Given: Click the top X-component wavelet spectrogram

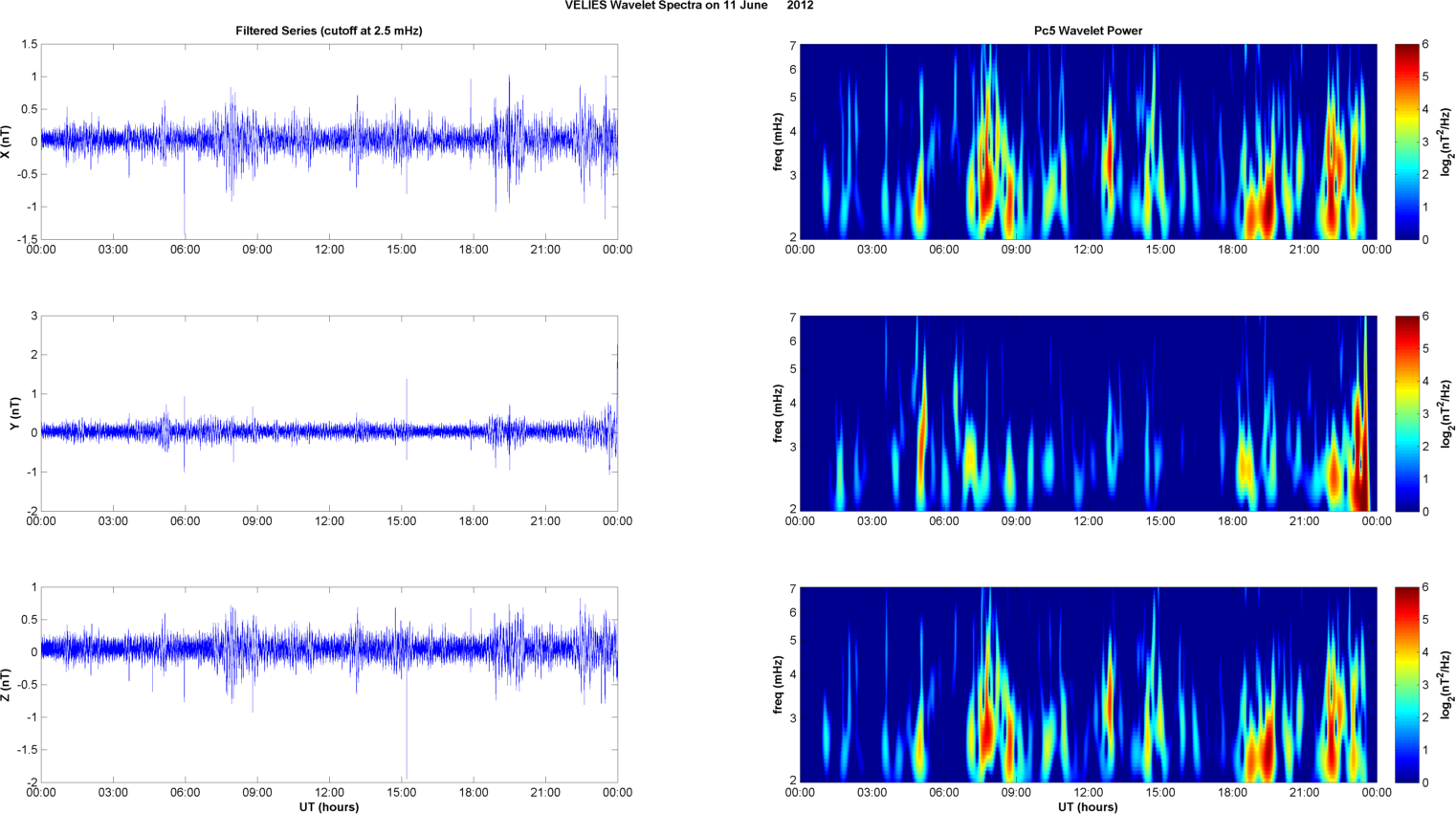Looking at the screenshot, I should (1088, 142).
